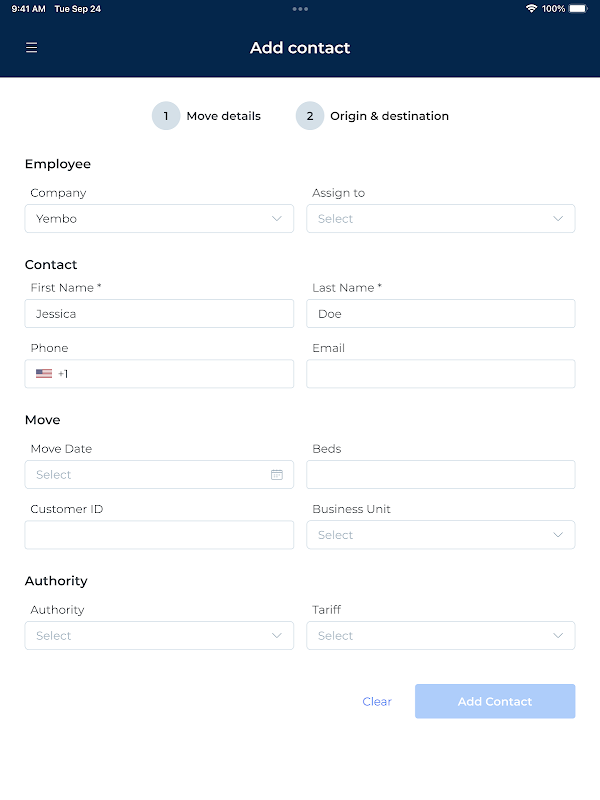The image size is (600, 800).
Task: Click the First Name field containing Jessica
Action: 159,314
